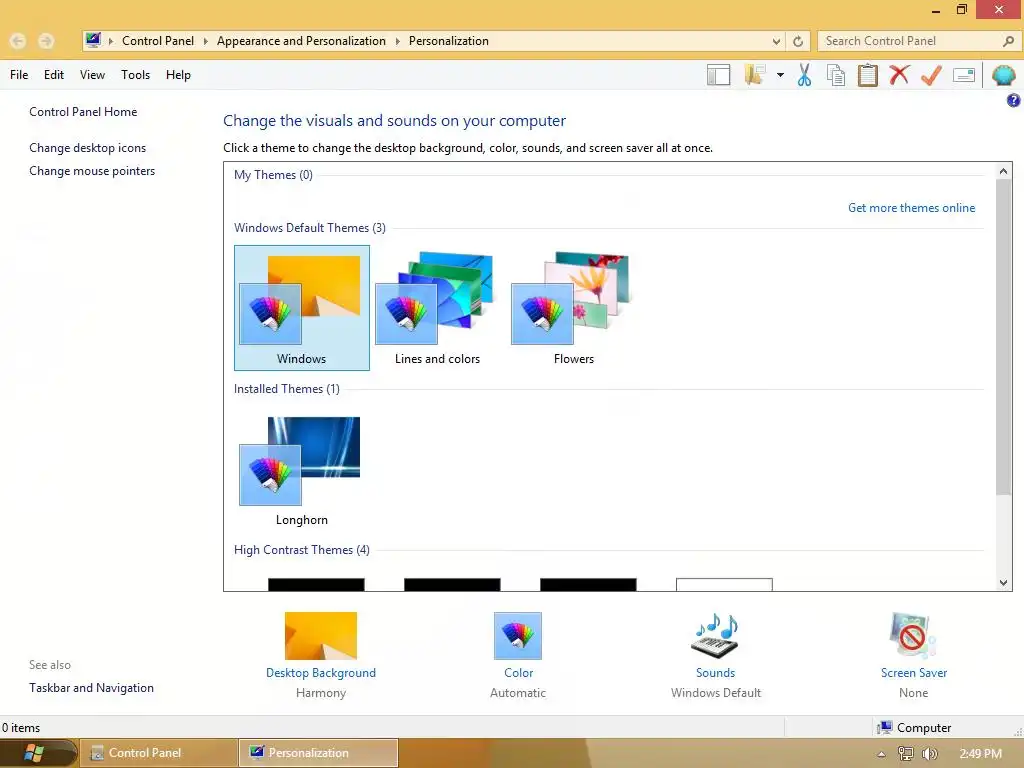Select the white high contrast theme
The width and height of the screenshot is (1024, 768).
[724, 584]
